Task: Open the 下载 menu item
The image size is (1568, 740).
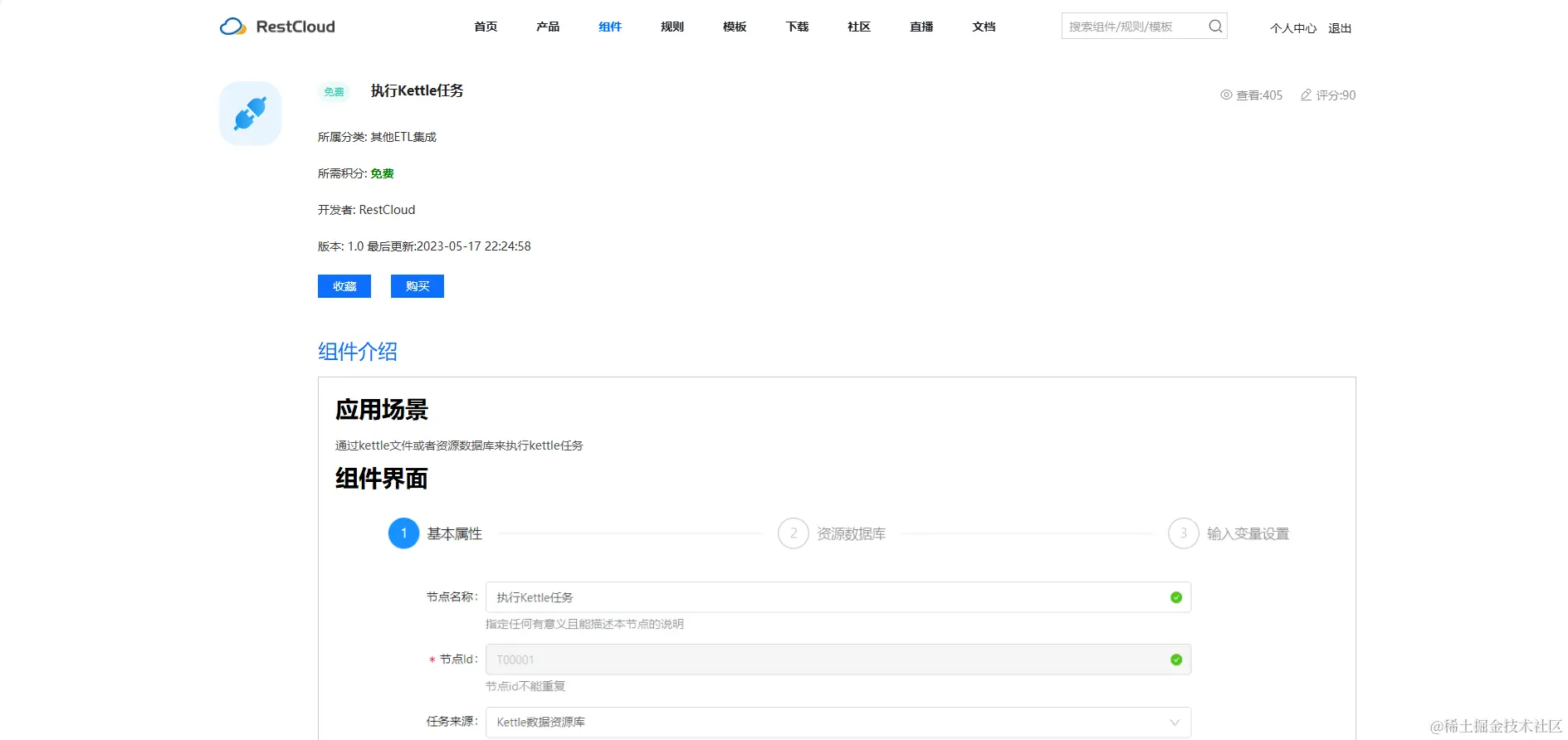Action: click(x=797, y=27)
